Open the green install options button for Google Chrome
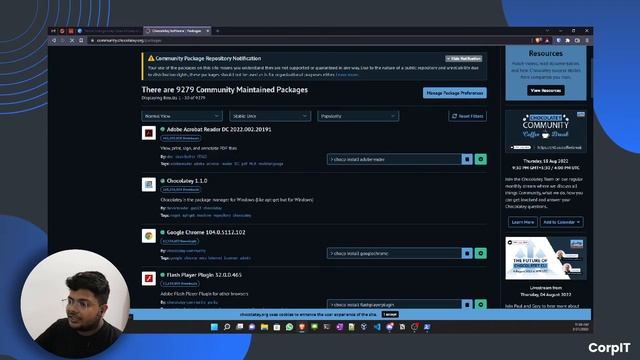This screenshot has height=360, width=640. (480, 253)
